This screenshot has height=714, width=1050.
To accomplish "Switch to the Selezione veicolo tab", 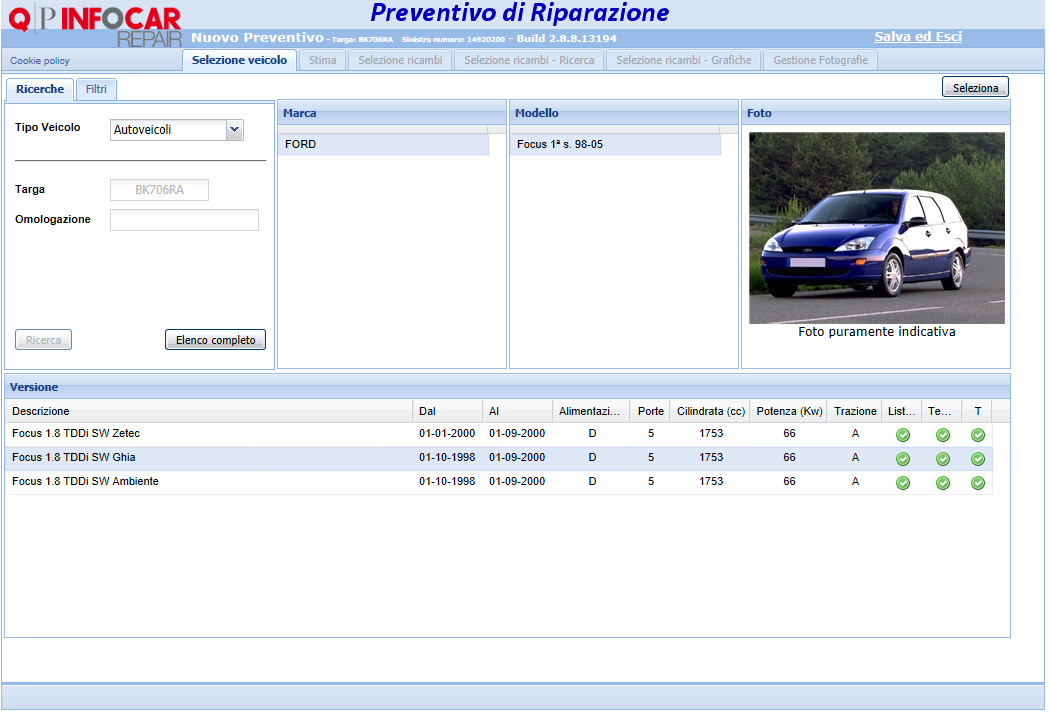I will click(x=239, y=60).
